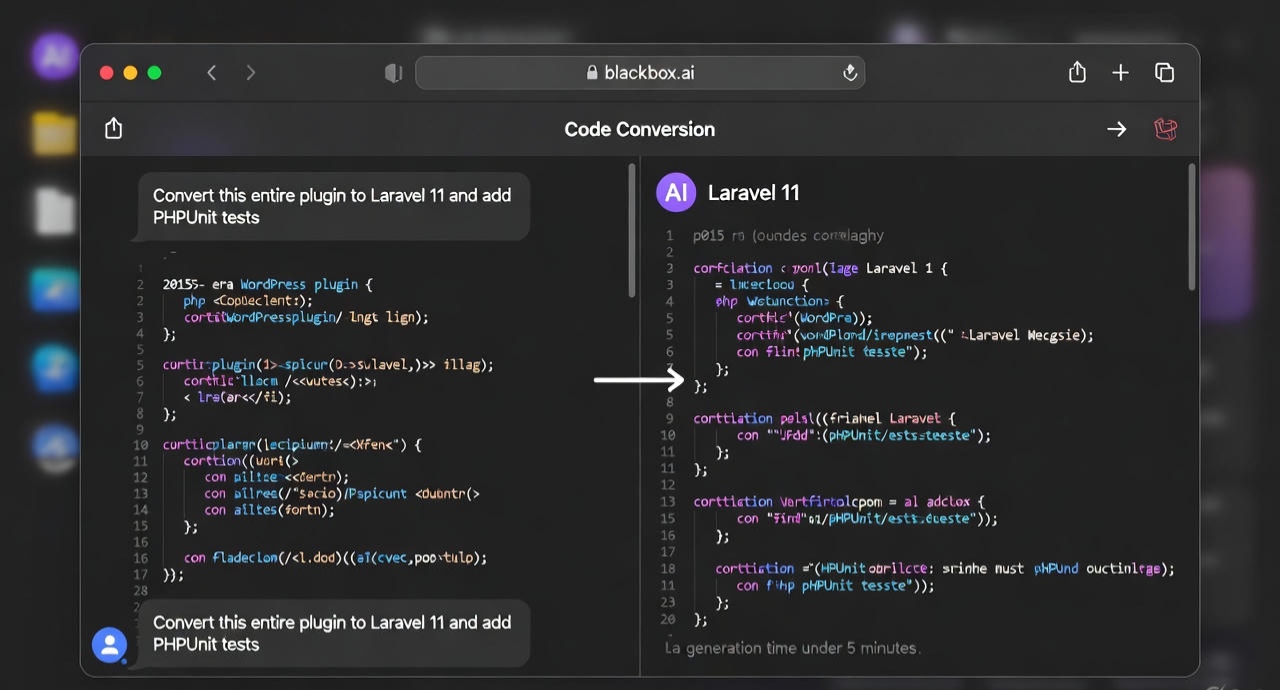Click the reader icon inside the address bar
This screenshot has width=1280, height=690.
pos(850,72)
